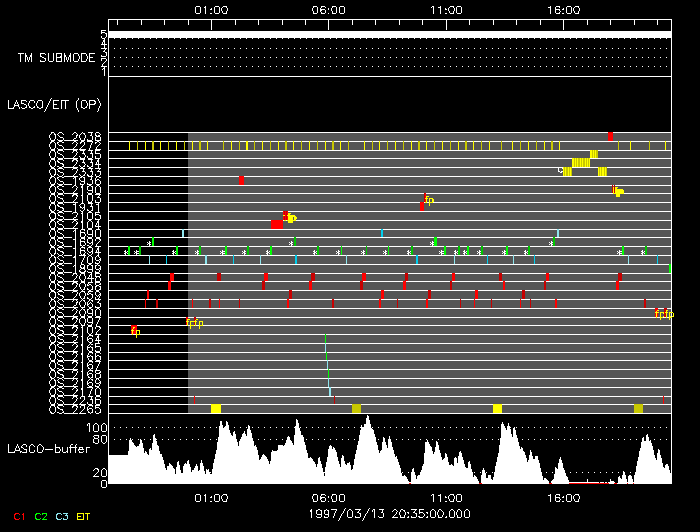Click the TM SUBMODE label
700x532 pixels.
click(x=56, y=58)
